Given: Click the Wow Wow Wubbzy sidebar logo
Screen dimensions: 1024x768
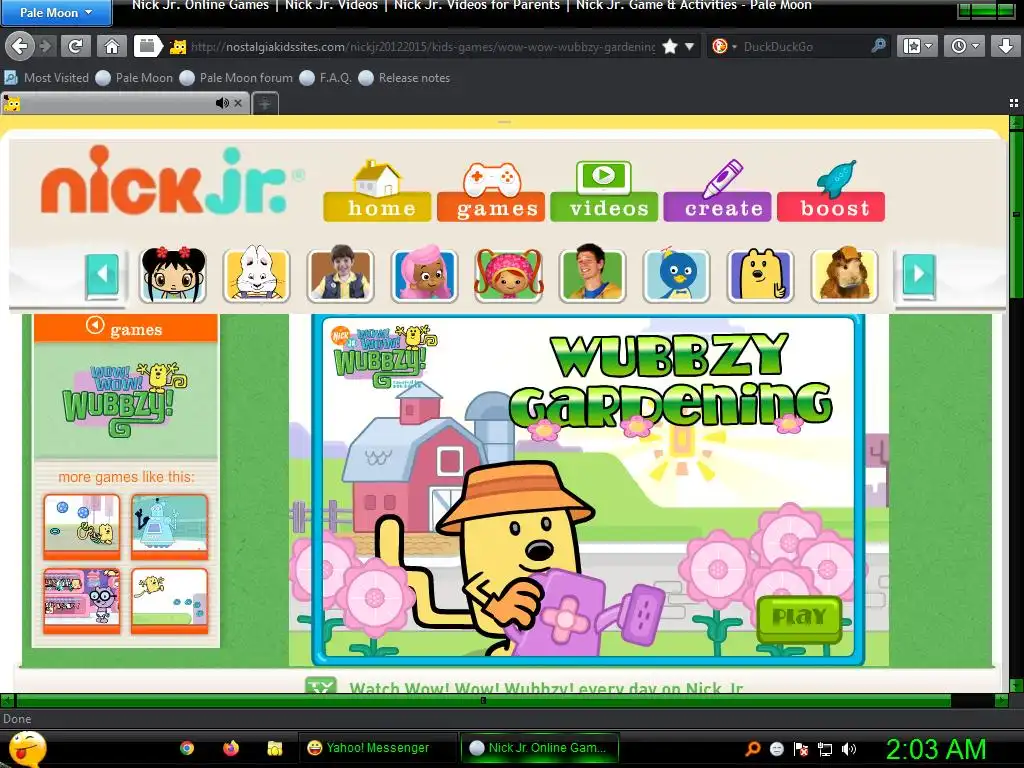Looking at the screenshot, I should coord(125,400).
